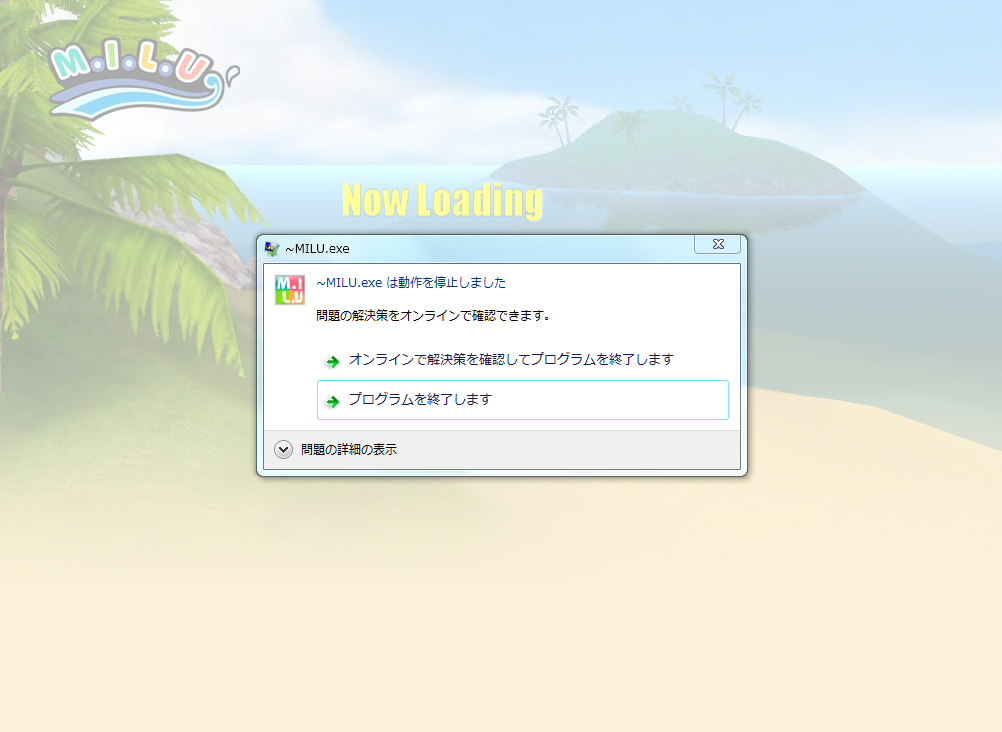Viewport: 1002px width, 732px height.
Task: Expand 問題の詳細の表示 chevron
Action: click(x=283, y=449)
